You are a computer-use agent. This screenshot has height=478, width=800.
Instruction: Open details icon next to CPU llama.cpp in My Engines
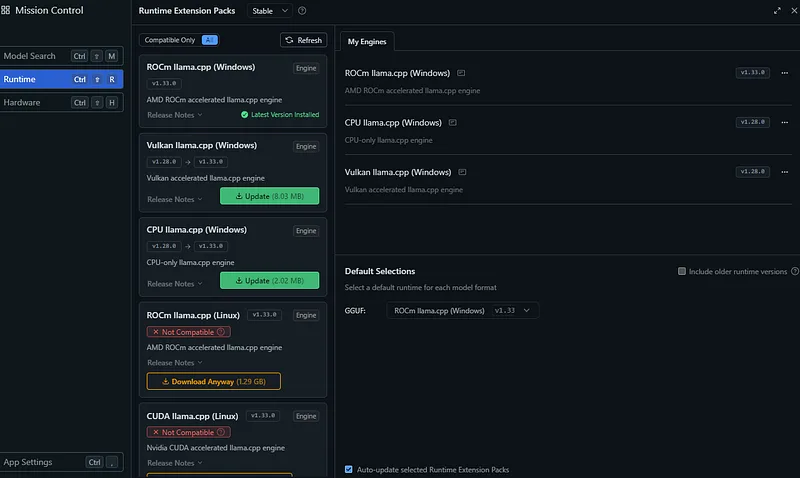[452, 122]
